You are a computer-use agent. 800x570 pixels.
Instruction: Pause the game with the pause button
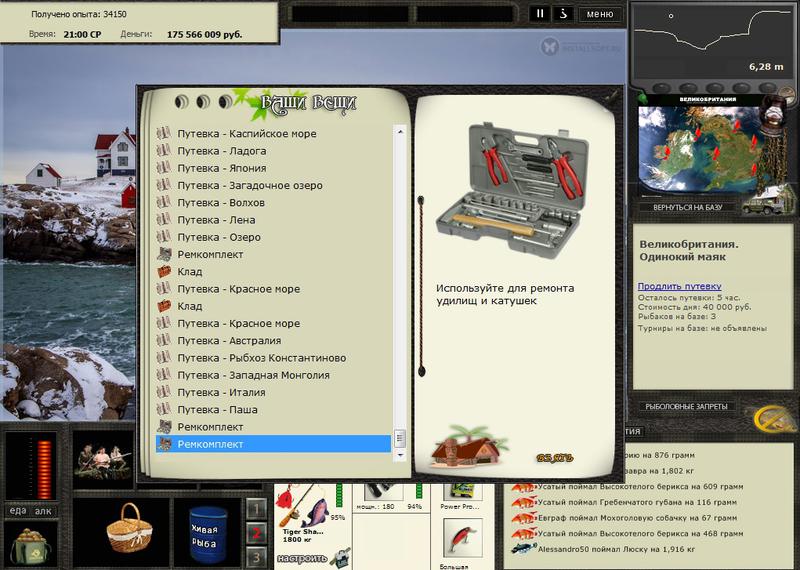(x=540, y=14)
